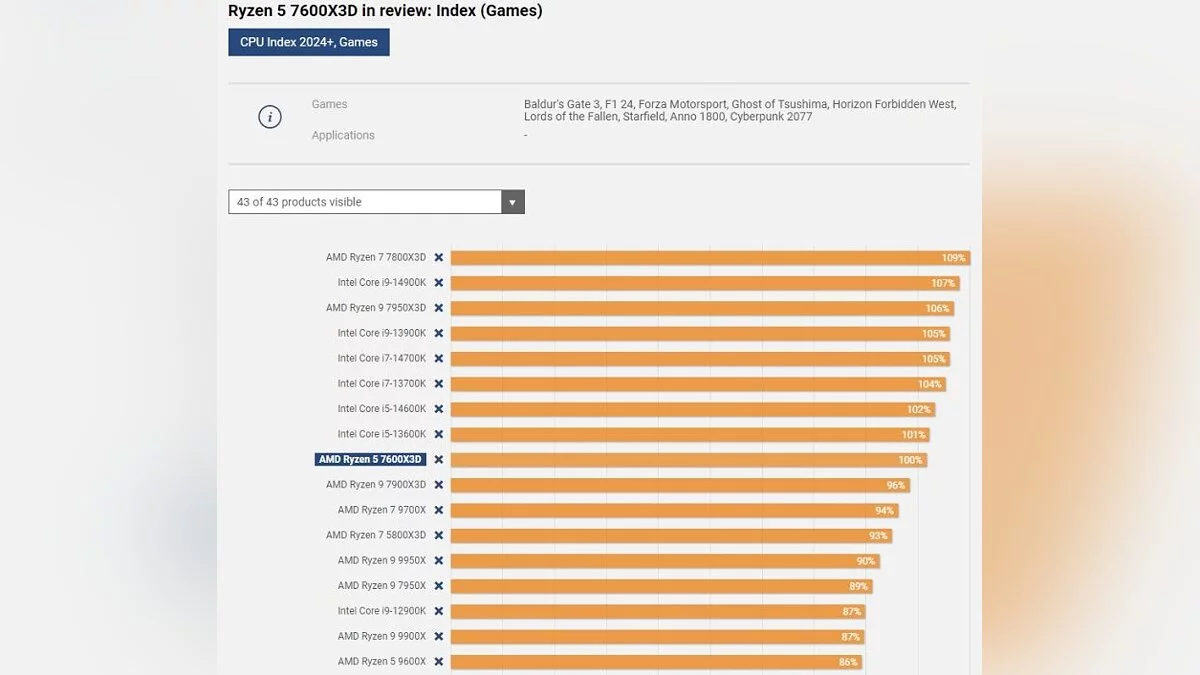Click the games list starting with Baldur's Gate 3
Screen dimensions: 1200x675
point(740,110)
